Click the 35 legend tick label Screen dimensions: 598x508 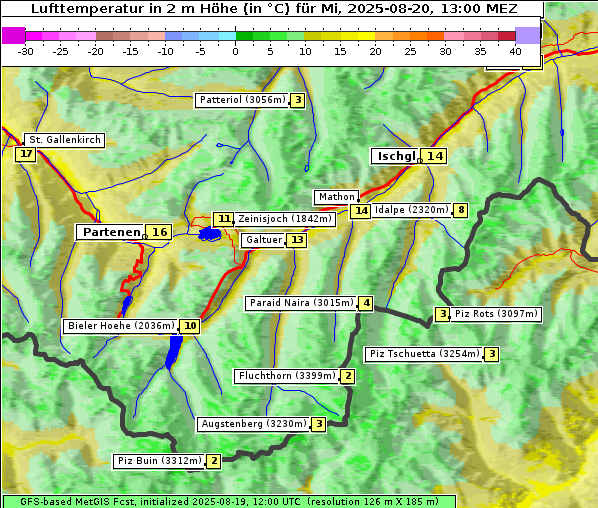(x=480, y=52)
